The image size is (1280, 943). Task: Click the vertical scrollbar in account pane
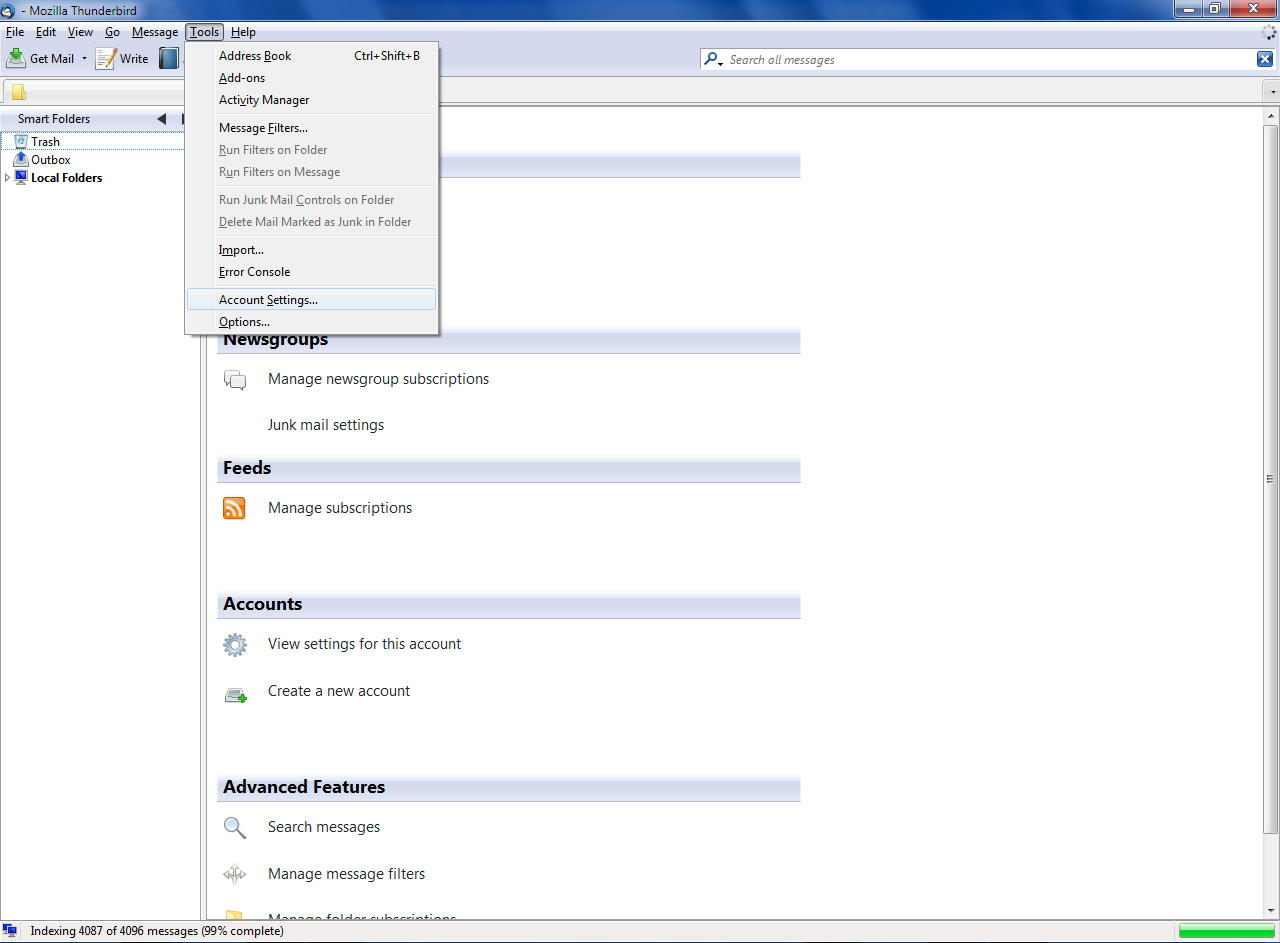point(1272,480)
